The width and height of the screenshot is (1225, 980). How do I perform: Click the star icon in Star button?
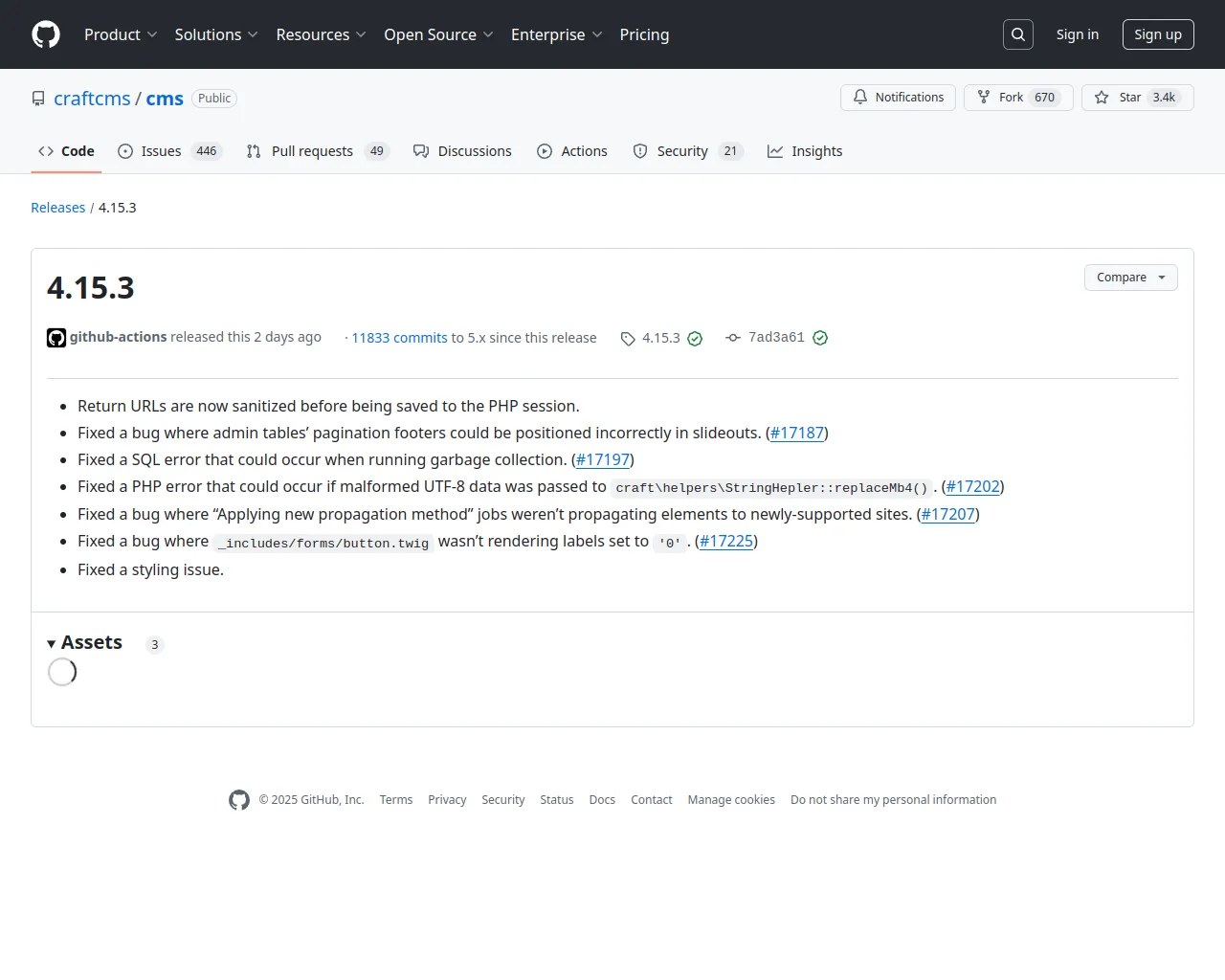point(1102,98)
